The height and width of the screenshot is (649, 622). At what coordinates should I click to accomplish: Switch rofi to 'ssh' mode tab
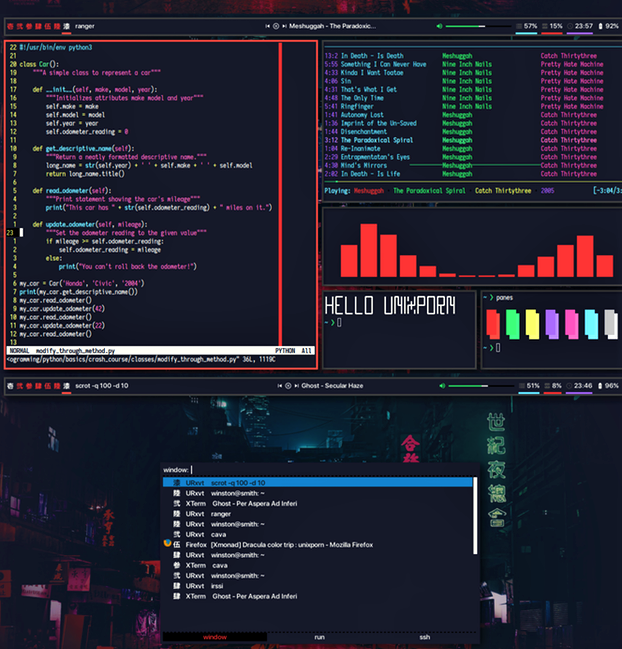[x=425, y=637]
